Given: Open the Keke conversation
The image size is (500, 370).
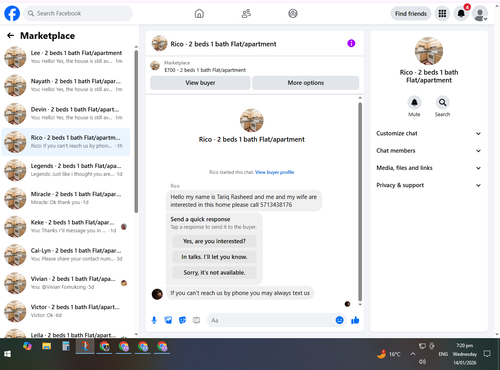Looking at the screenshot, I should click(66, 227).
